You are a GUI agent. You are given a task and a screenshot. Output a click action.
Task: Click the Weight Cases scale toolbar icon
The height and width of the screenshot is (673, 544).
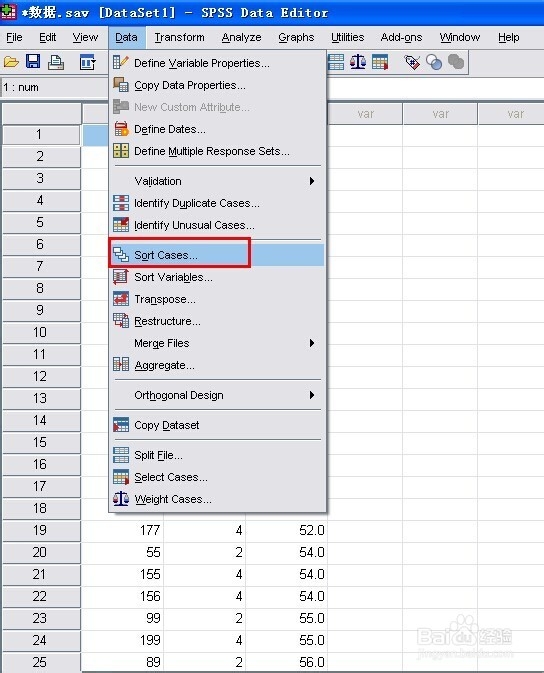click(x=358, y=62)
